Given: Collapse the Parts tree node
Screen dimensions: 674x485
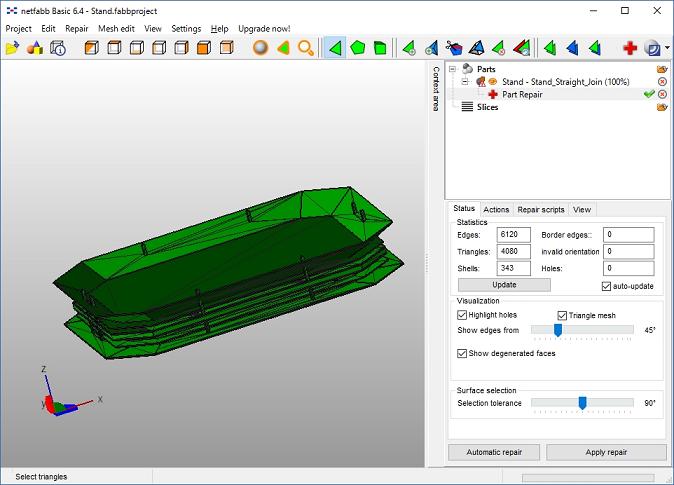Looking at the screenshot, I should point(453,69).
